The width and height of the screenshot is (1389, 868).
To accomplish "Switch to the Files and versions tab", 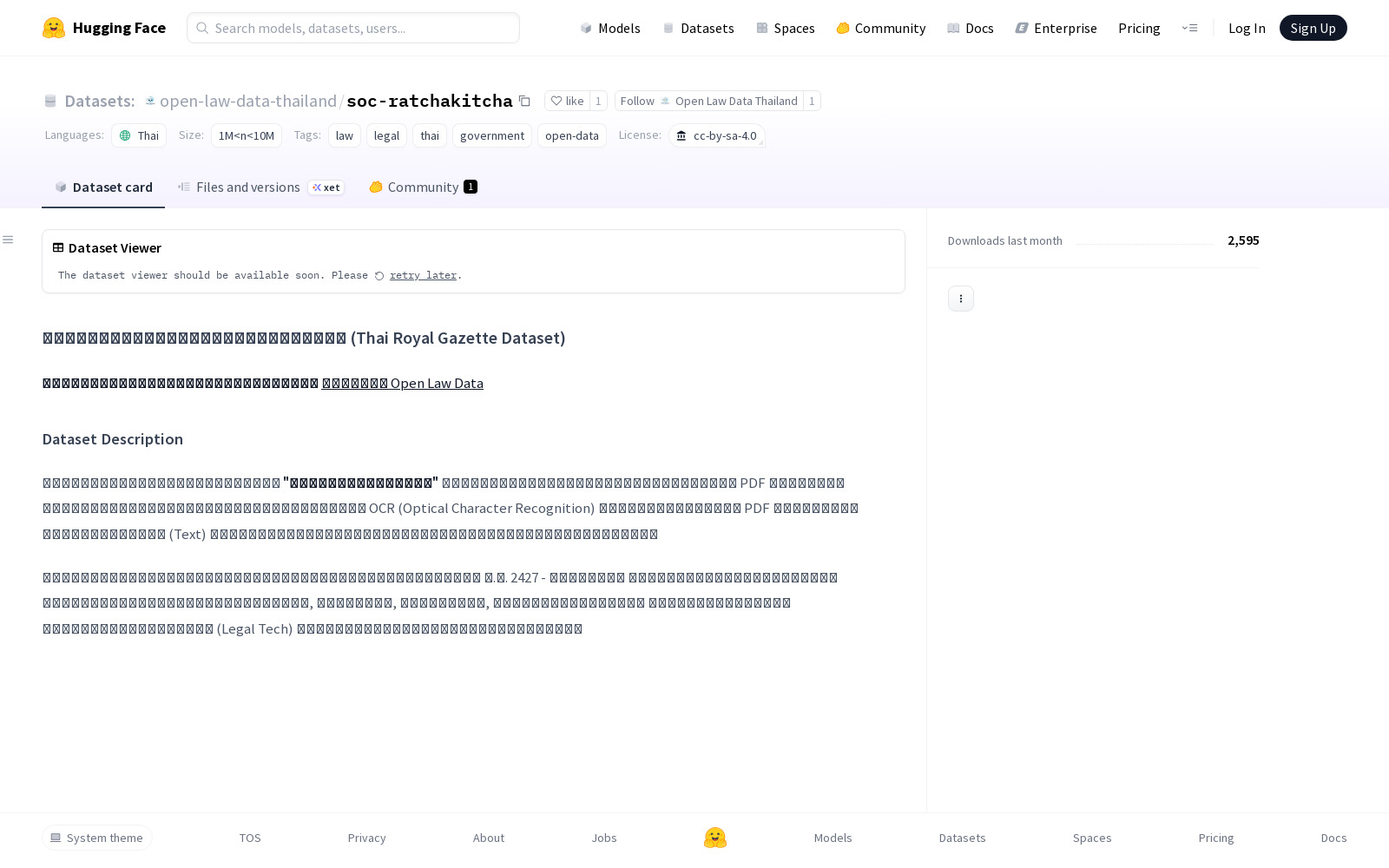I will [x=261, y=187].
